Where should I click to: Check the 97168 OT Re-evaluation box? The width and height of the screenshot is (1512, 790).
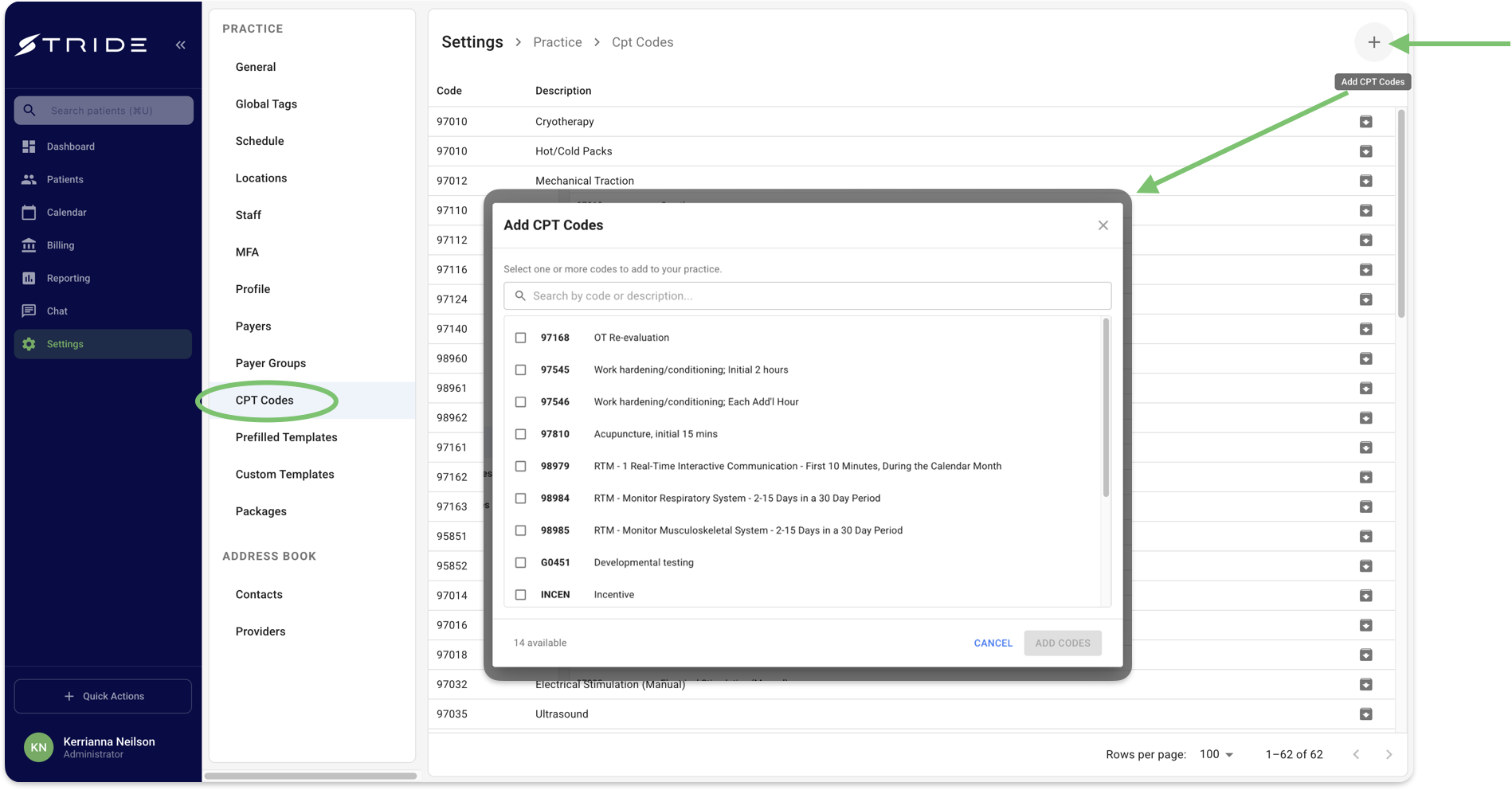(x=520, y=338)
